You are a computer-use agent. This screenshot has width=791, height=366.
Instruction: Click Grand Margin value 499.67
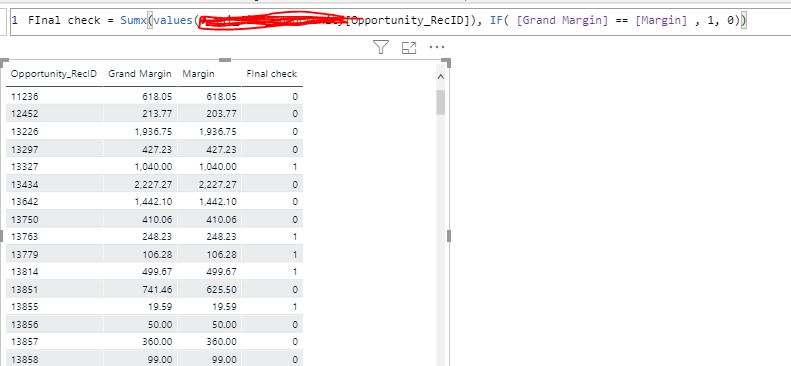click(x=157, y=272)
